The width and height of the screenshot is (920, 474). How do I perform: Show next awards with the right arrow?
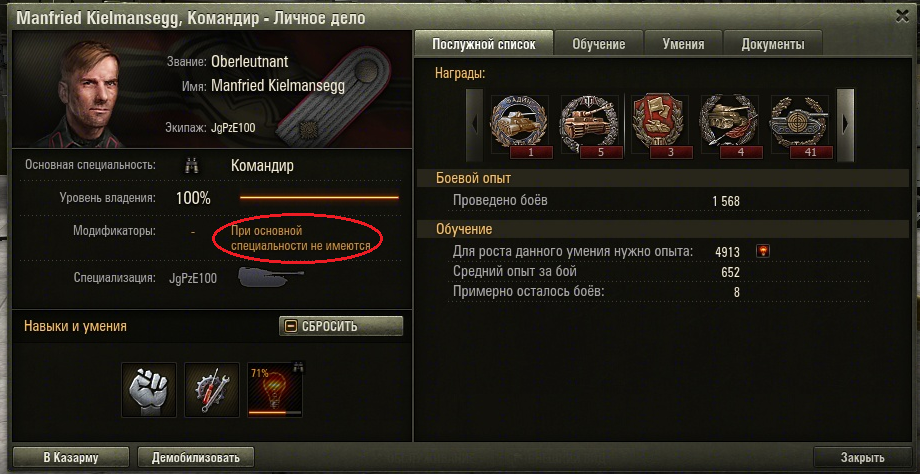845,124
